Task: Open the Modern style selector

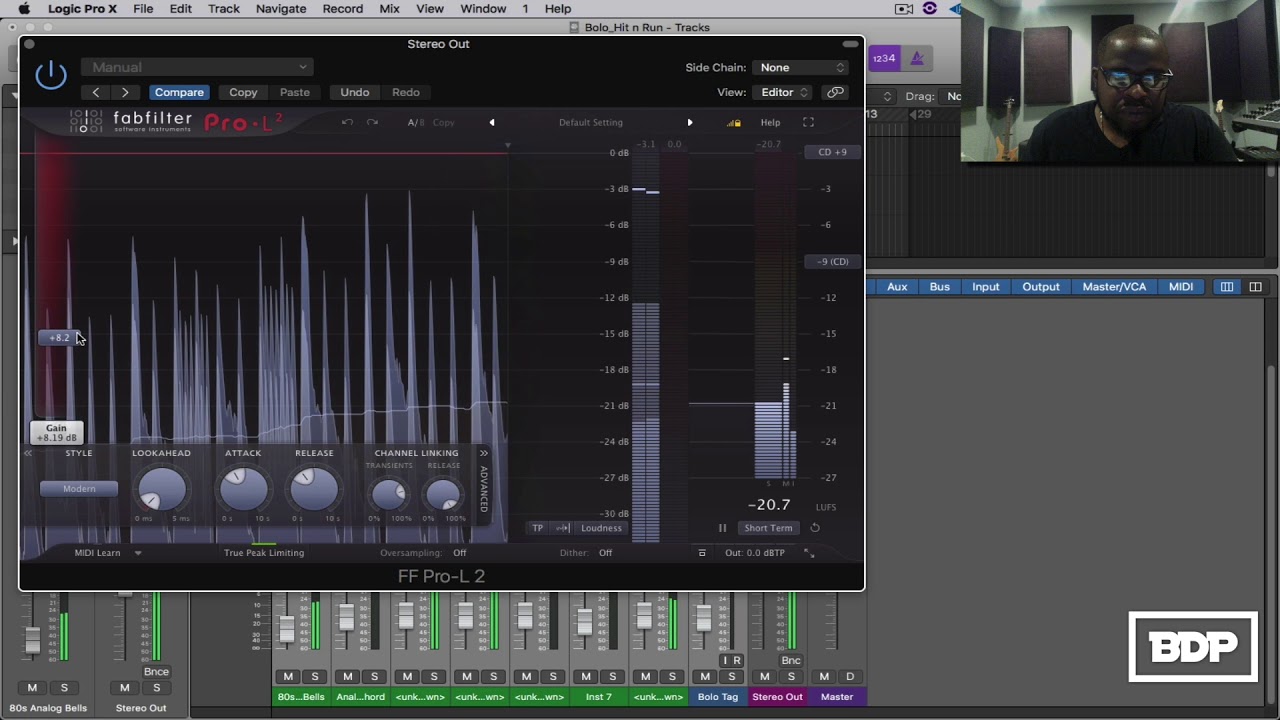Action: click(79, 488)
